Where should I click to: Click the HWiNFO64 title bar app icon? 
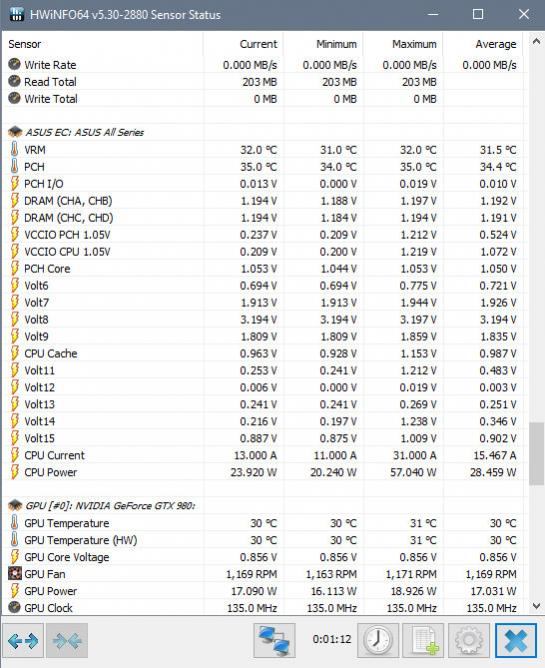pyautogui.click(x=16, y=14)
